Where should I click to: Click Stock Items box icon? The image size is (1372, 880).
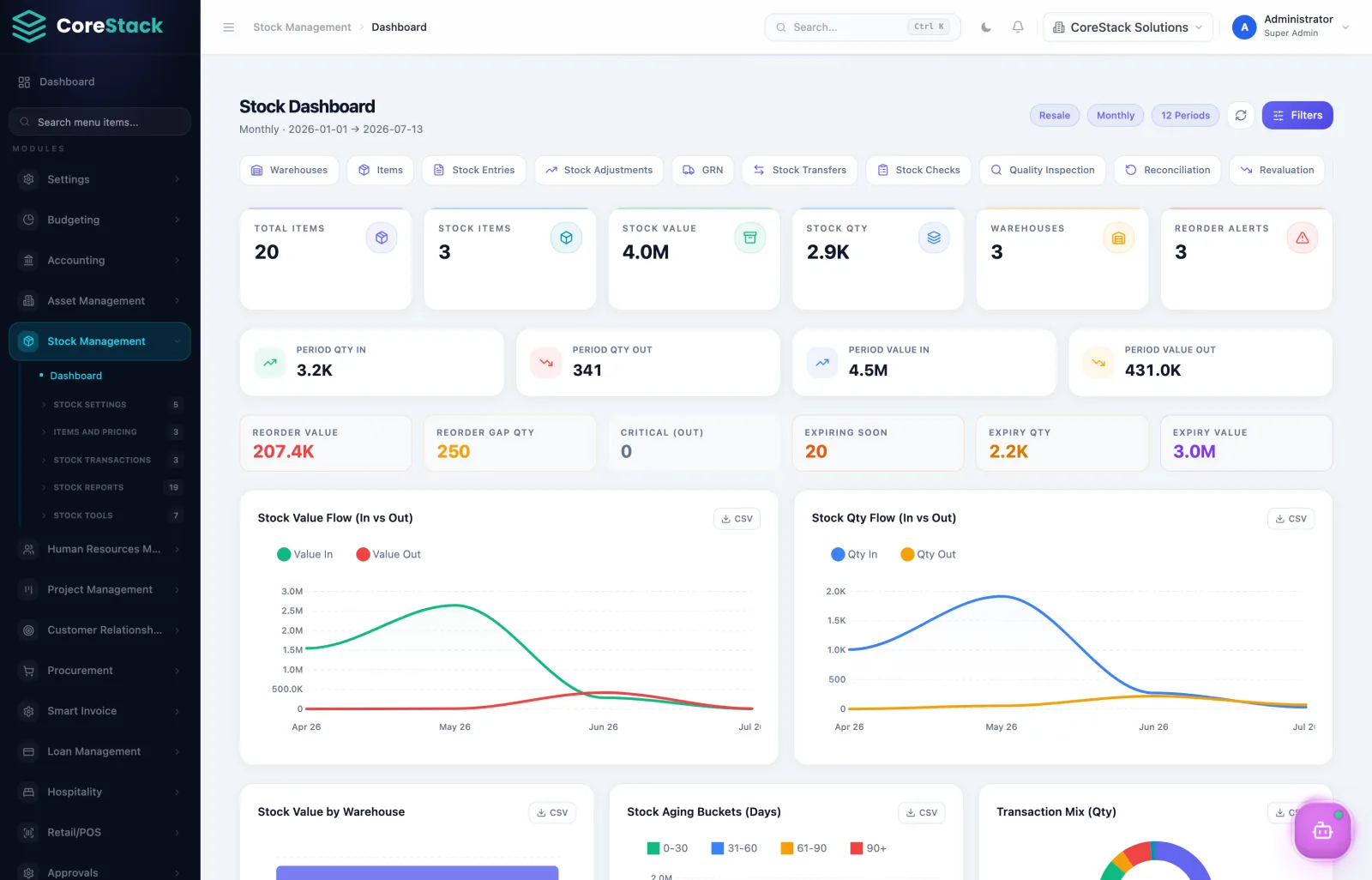pyautogui.click(x=566, y=238)
